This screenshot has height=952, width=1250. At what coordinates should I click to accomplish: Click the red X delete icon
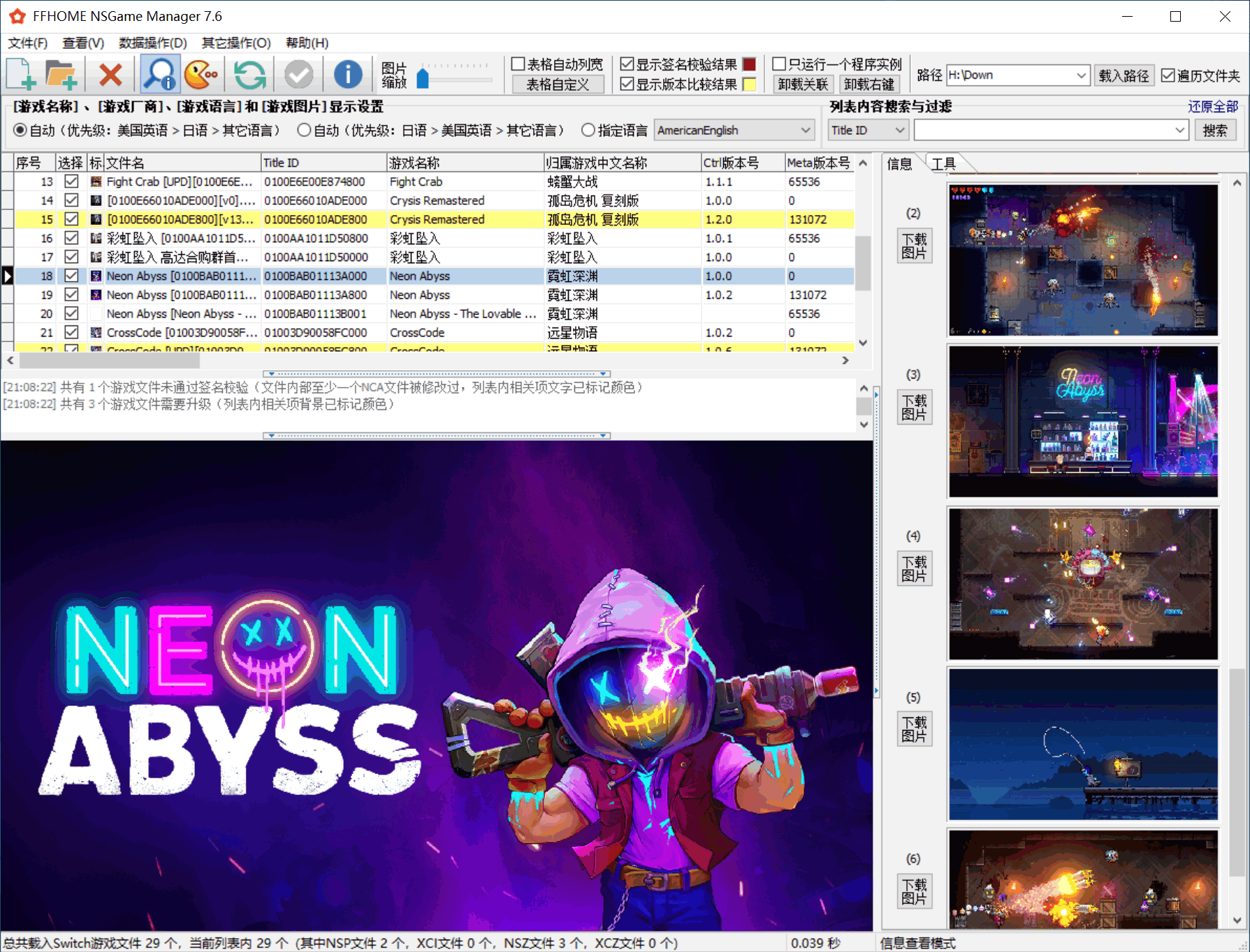(110, 74)
